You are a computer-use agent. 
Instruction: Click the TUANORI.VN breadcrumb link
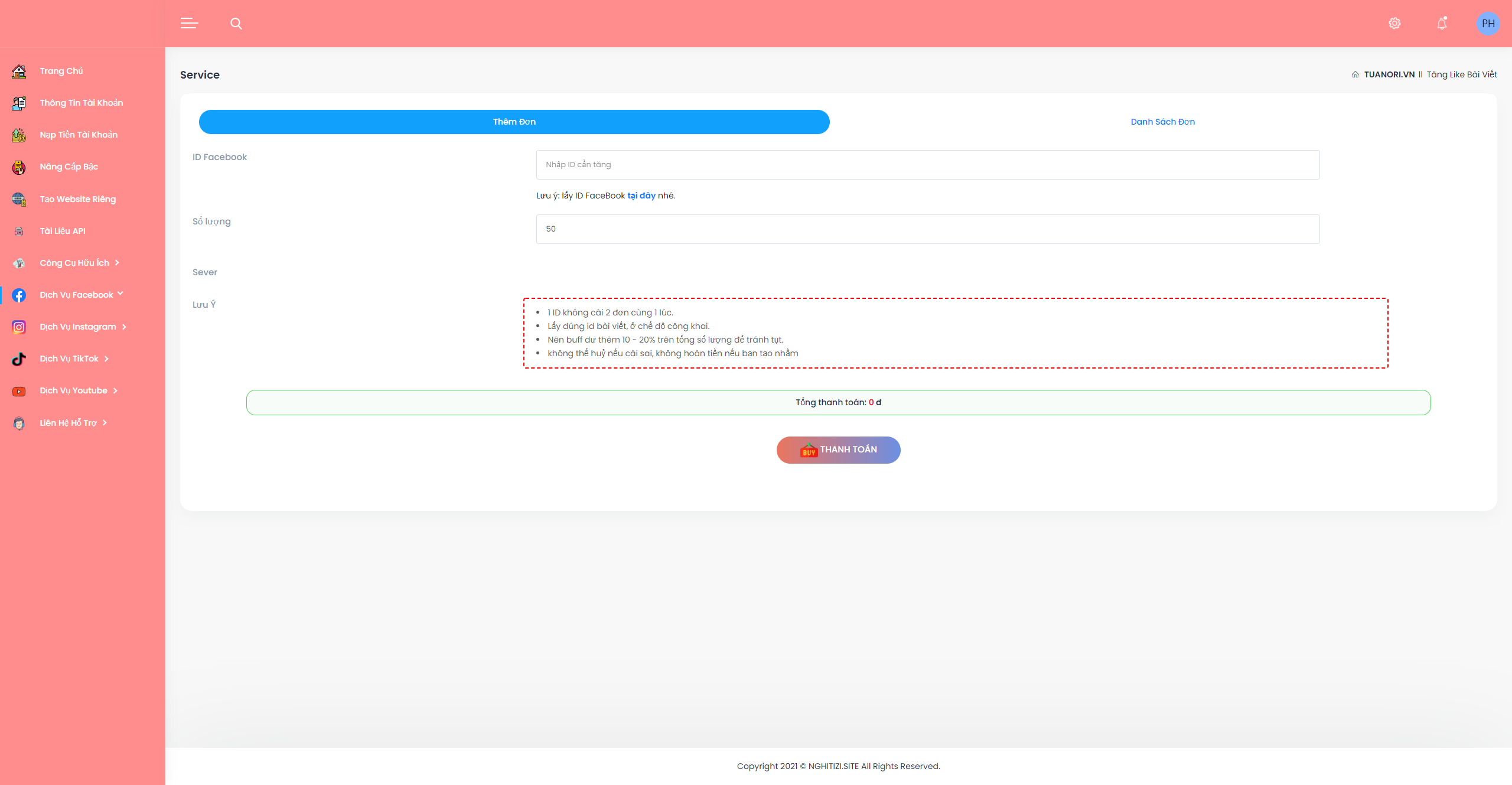tap(1389, 74)
